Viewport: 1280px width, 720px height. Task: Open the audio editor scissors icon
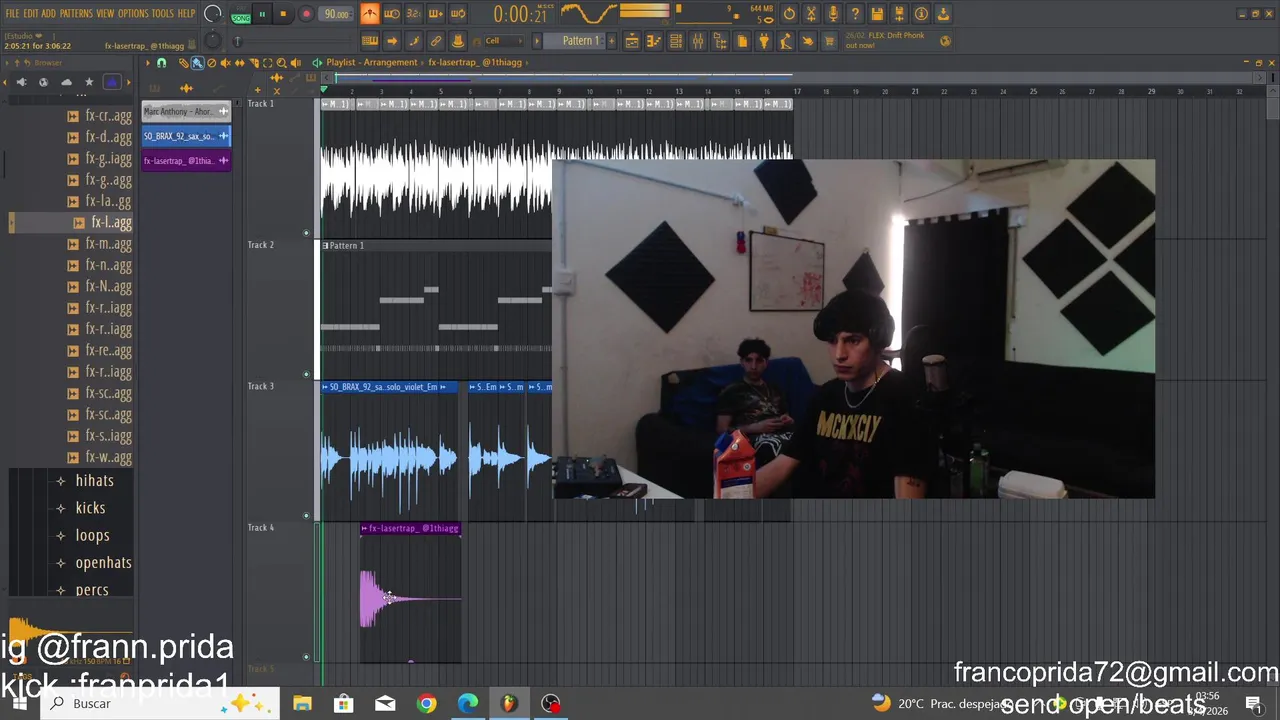point(811,14)
